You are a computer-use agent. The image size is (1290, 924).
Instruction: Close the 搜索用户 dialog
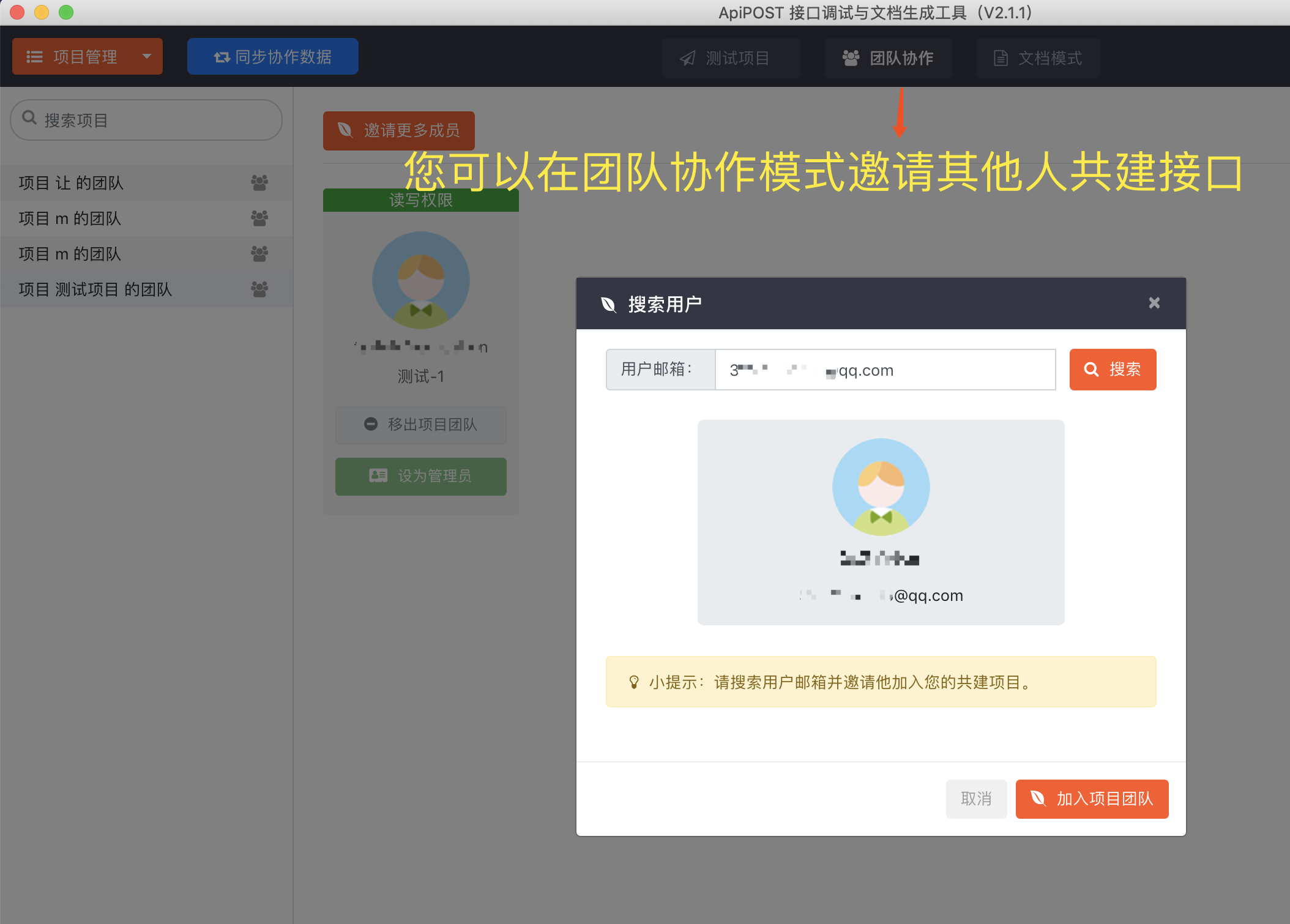click(x=1154, y=303)
